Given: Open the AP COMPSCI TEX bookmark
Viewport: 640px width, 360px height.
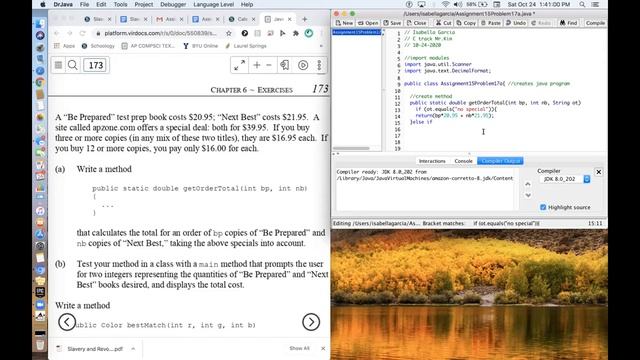Looking at the screenshot, I should coord(148,46).
